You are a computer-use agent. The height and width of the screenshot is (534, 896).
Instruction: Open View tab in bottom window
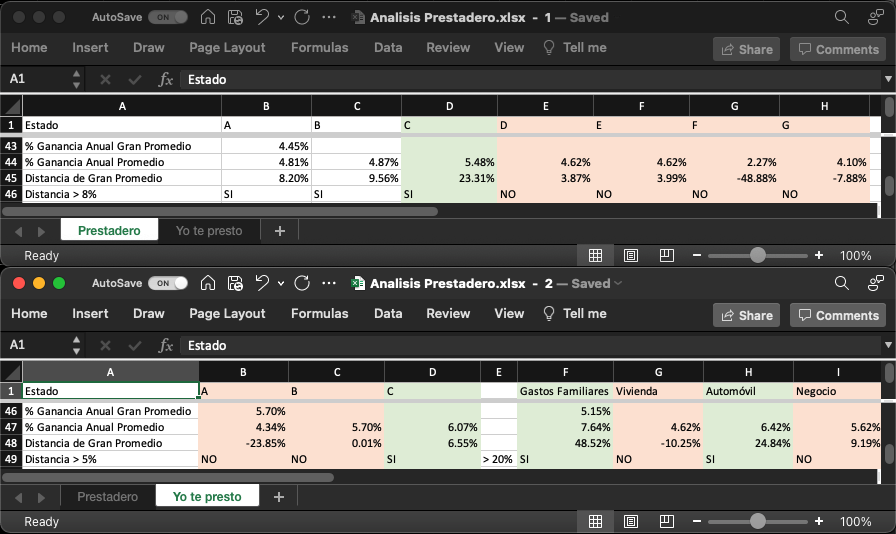(x=509, y=313)
